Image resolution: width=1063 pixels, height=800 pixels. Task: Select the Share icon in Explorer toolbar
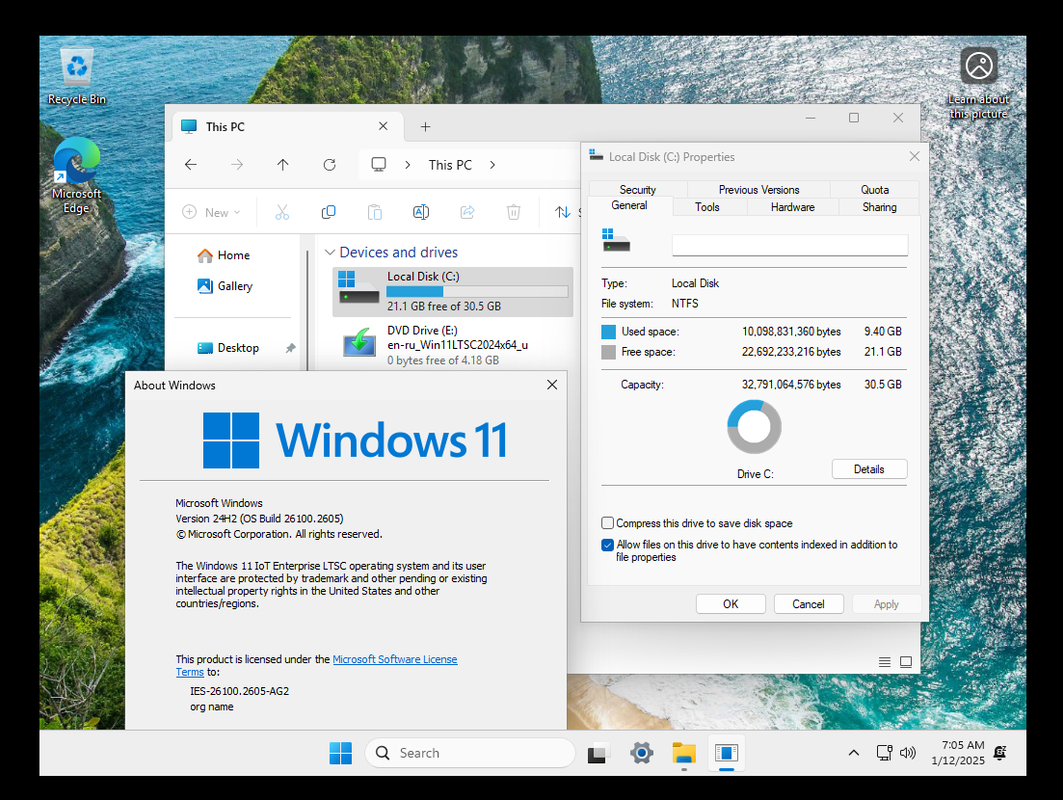(467, 212)
